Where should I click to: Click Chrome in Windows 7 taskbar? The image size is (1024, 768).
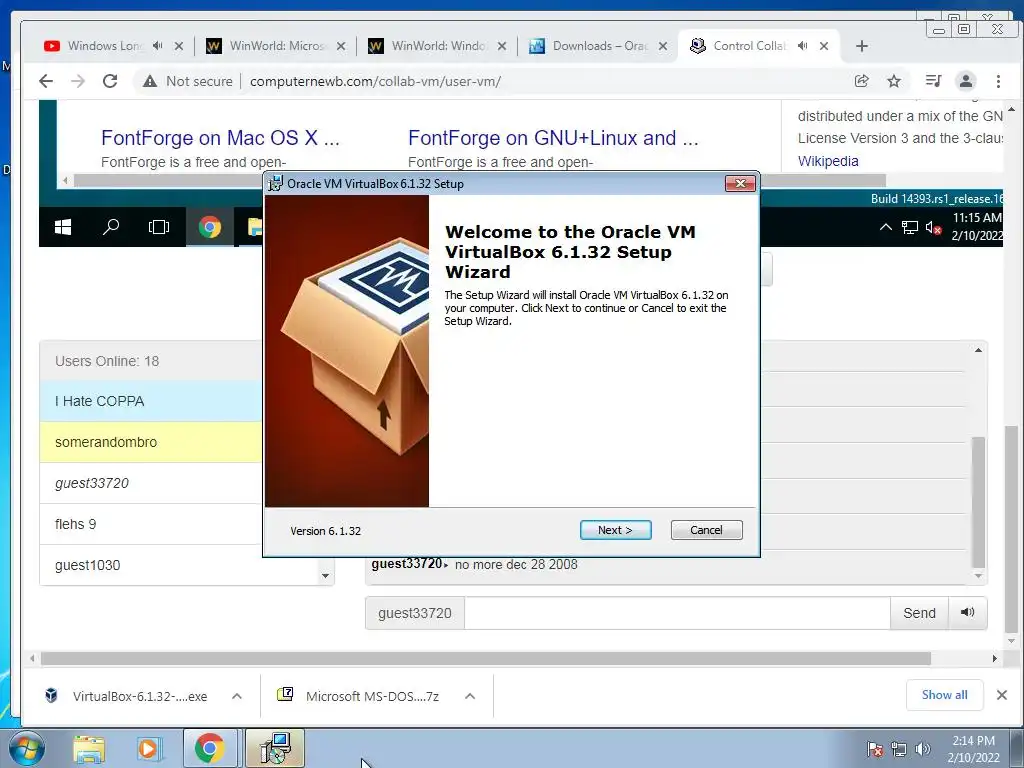[210, 748]
